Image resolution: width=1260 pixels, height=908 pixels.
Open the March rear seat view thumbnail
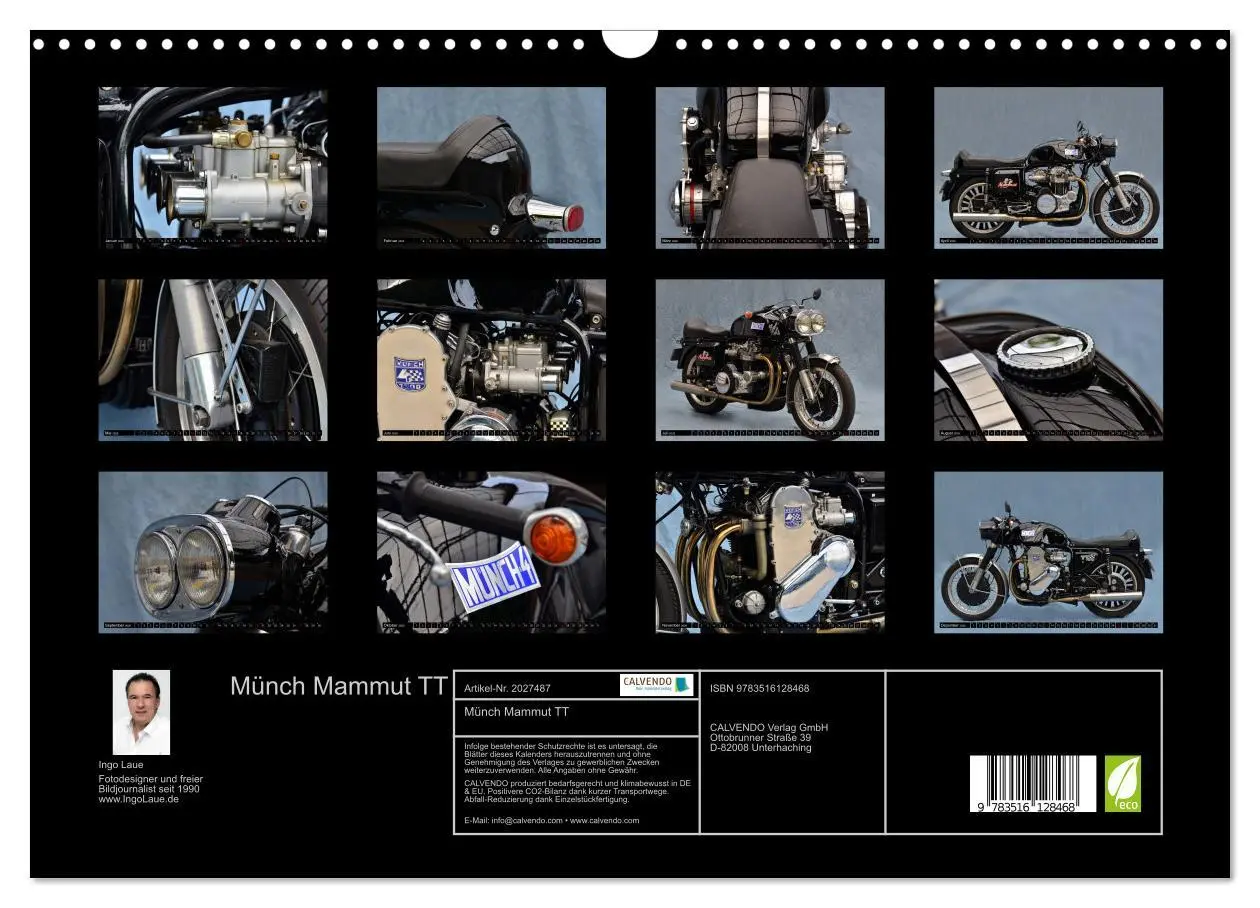[x=770, y=167]
